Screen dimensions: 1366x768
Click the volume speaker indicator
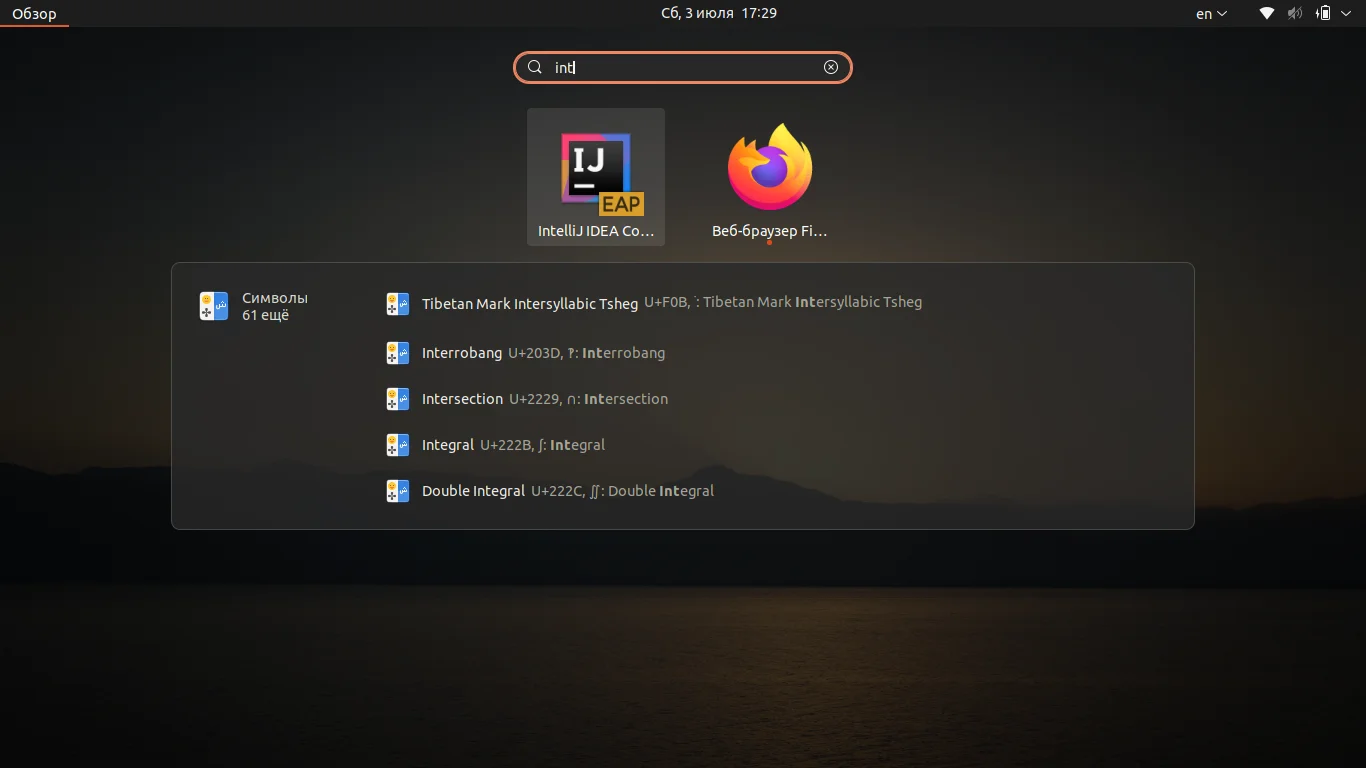(x=1295, y=14)
